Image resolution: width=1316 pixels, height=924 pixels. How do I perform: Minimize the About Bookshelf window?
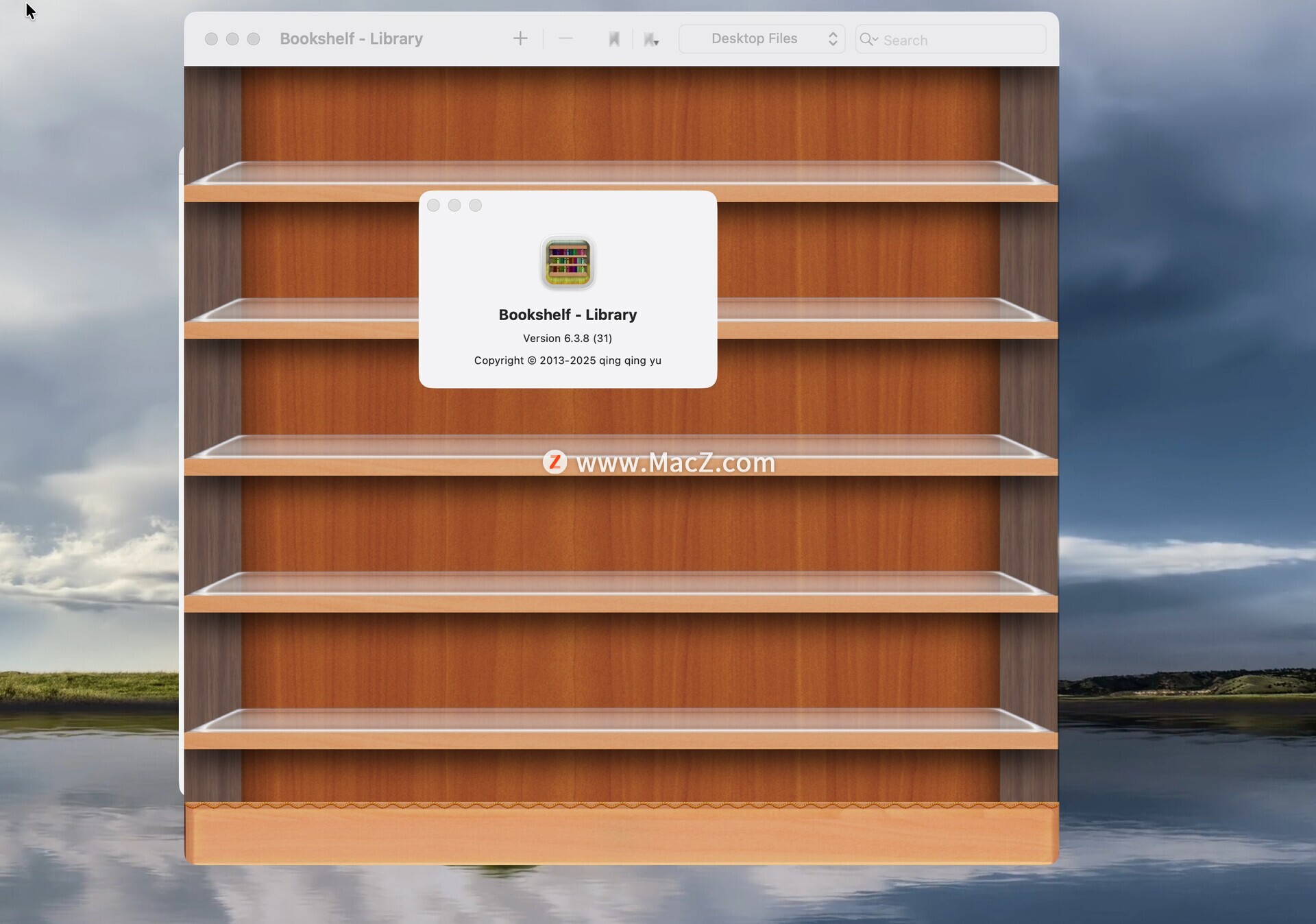click(454, 205)
